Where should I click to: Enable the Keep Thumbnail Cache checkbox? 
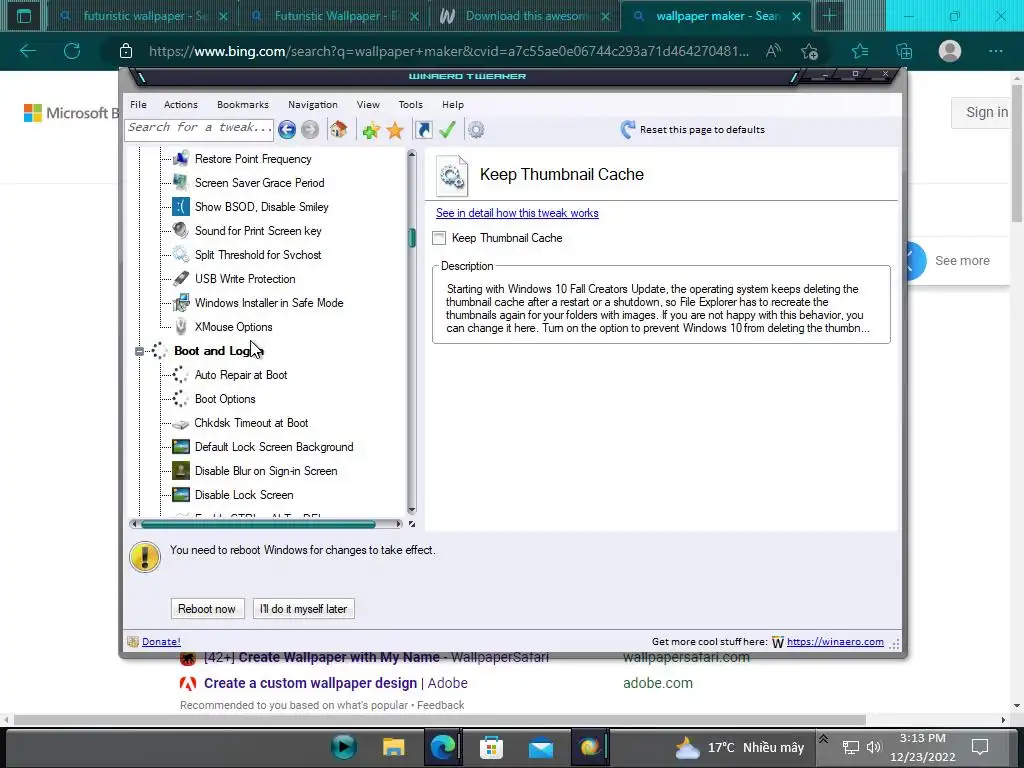point(439,238)
